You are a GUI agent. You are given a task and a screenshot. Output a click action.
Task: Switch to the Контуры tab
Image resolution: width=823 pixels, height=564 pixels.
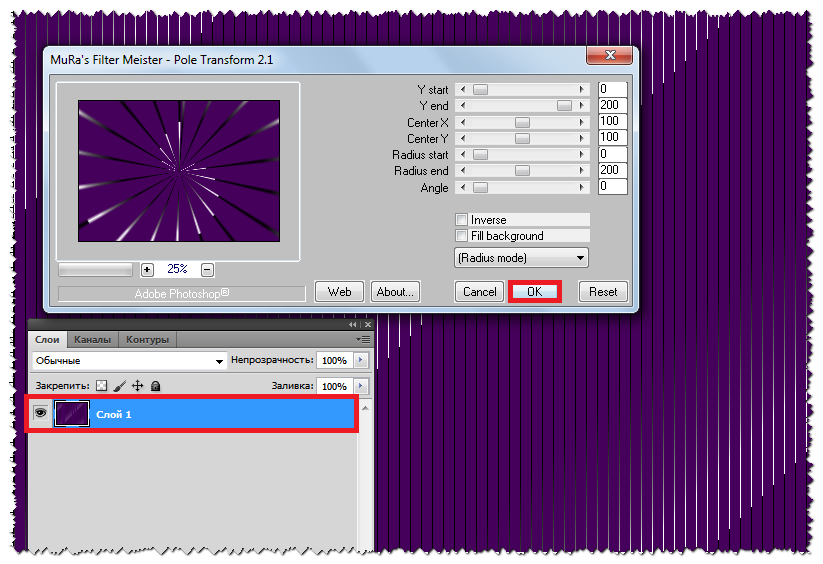[x=147, y=339]
